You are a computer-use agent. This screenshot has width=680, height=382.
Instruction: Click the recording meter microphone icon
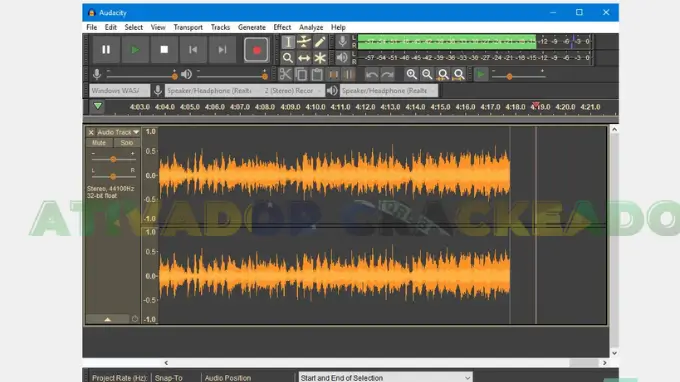coord(342,42)
